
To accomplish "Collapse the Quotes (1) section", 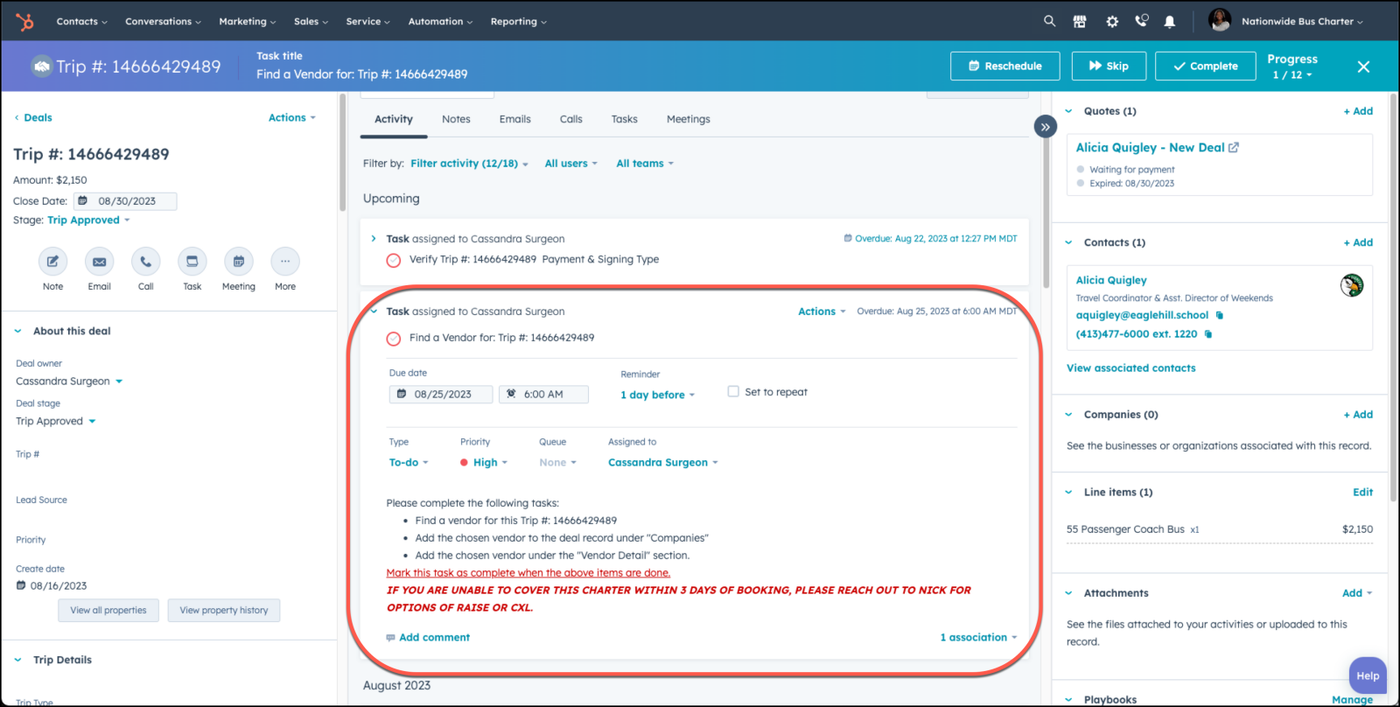I will pyautogui.click(x=1069, y=111).
